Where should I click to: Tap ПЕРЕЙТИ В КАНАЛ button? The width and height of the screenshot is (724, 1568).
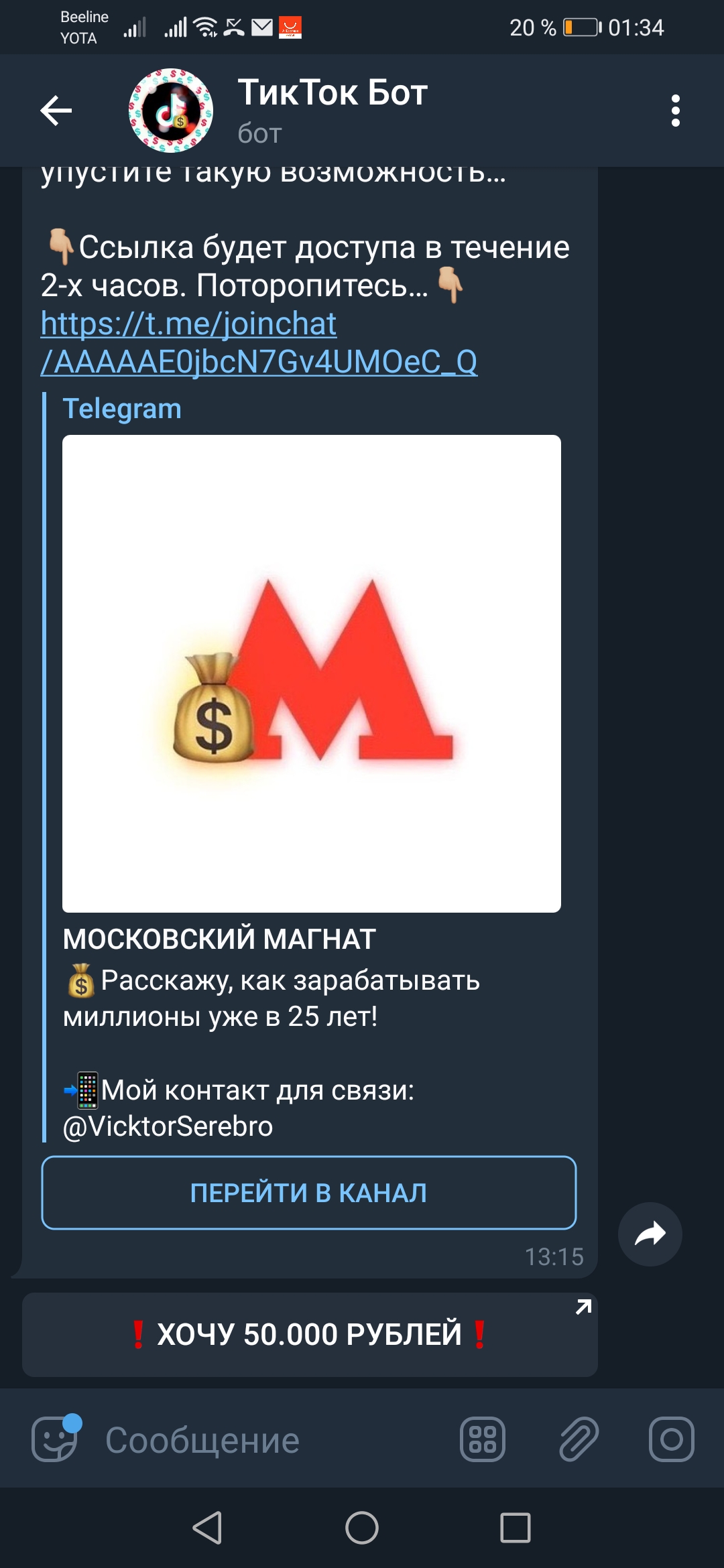click(309, 1193)
